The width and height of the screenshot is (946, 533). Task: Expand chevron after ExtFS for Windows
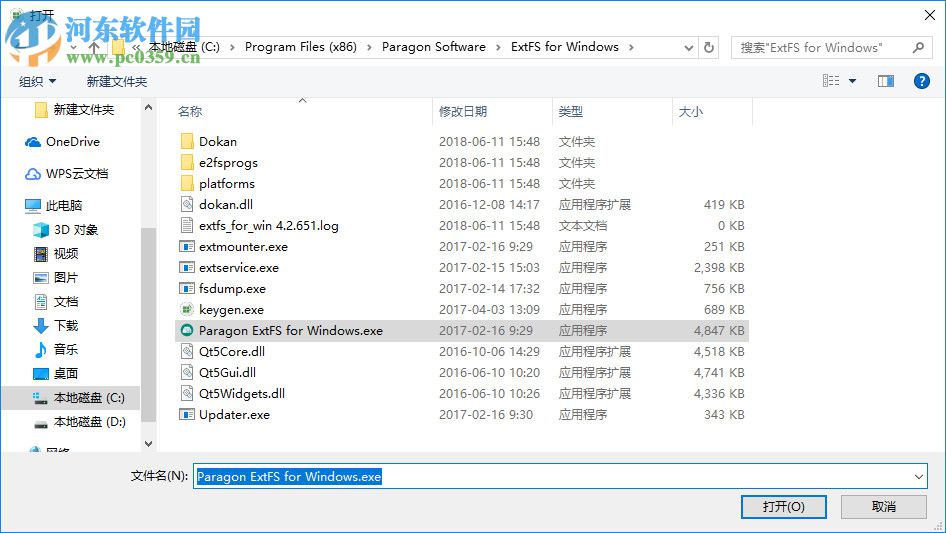click(x=631, y=47)
